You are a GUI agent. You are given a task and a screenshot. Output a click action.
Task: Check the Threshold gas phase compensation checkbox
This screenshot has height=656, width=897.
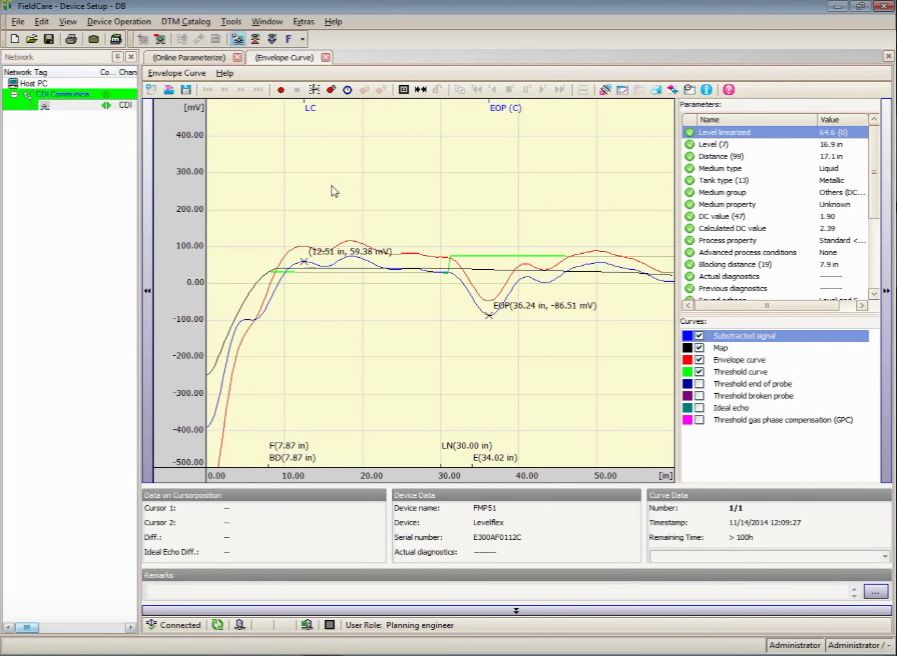[699, 420]
